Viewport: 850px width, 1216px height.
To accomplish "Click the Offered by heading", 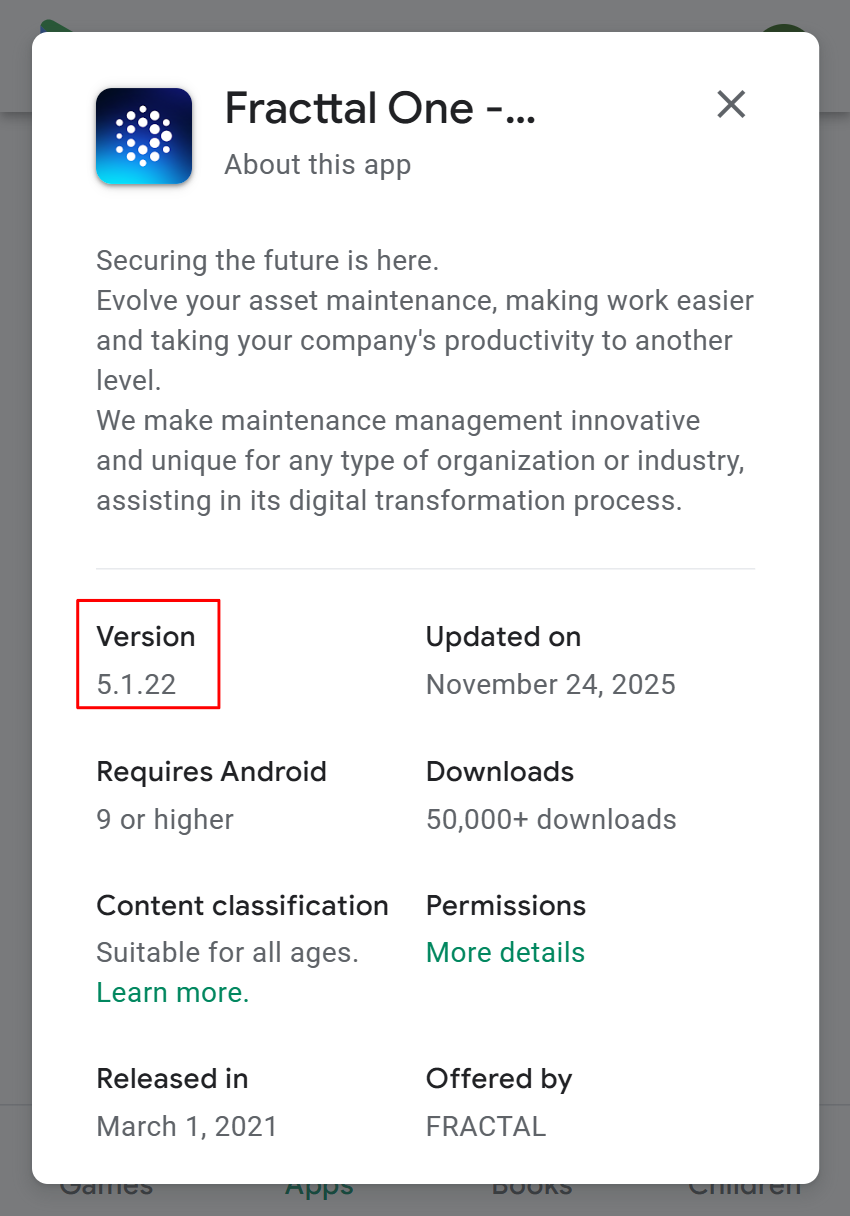I will point(499,1079).
